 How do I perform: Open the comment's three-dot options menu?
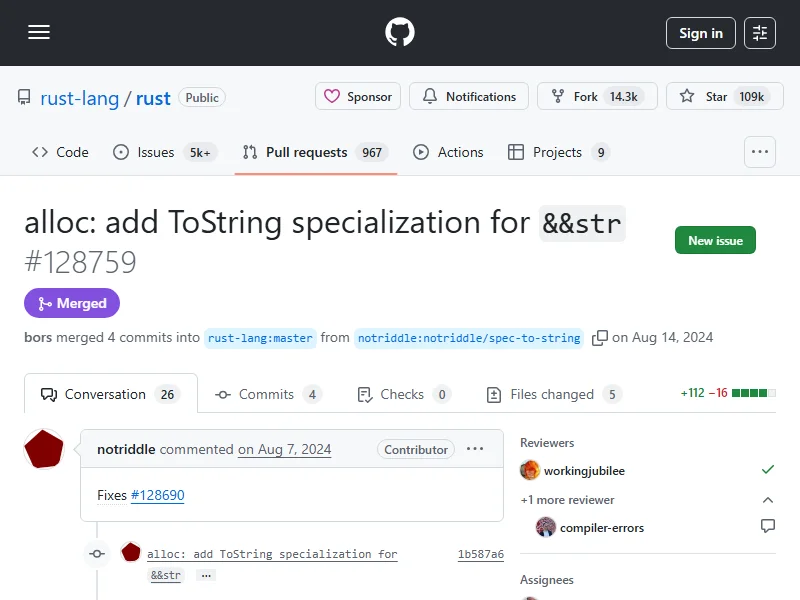(x=475, y=449)
